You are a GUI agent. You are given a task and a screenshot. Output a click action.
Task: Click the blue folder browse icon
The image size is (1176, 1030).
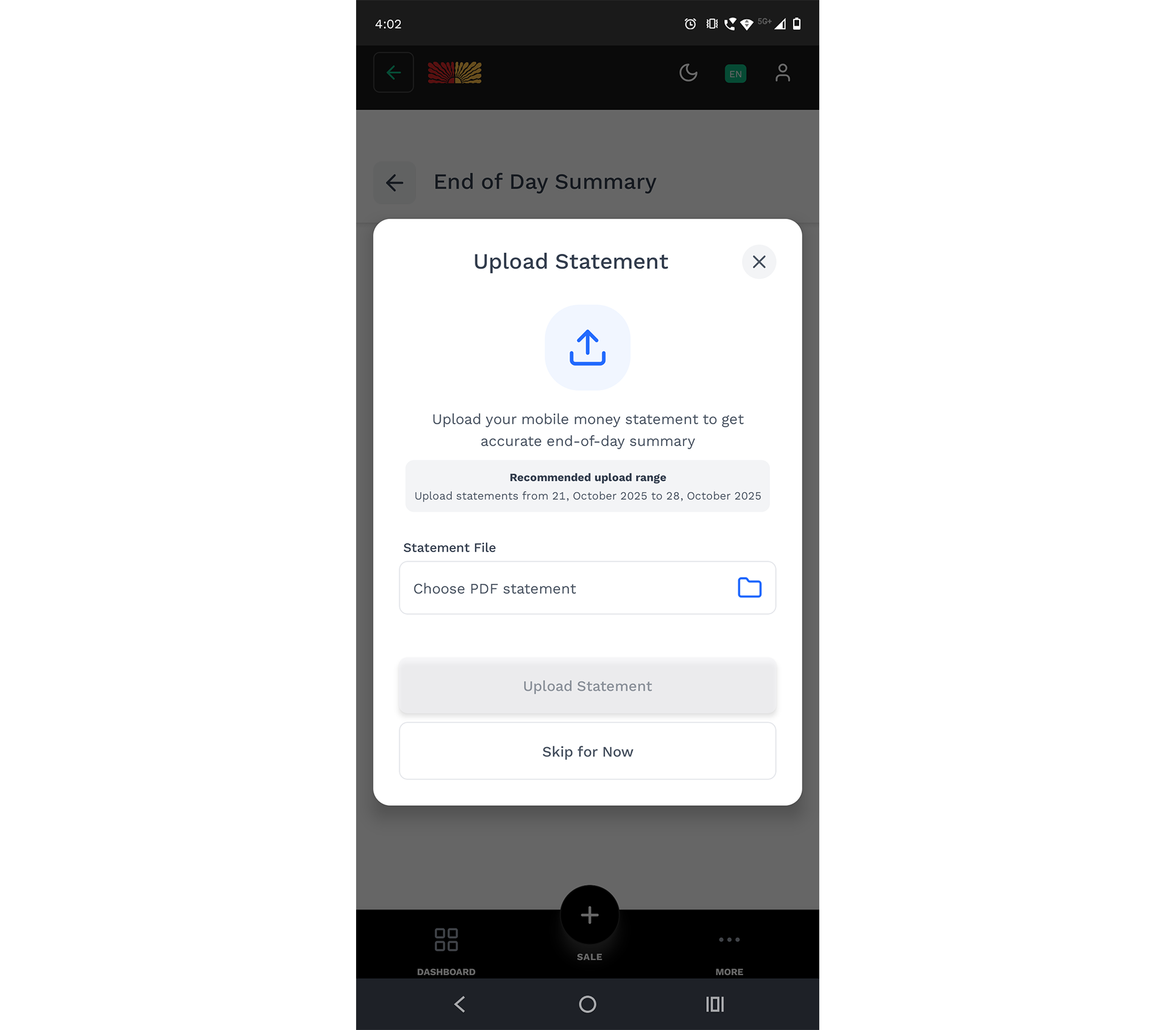point(749,587)
